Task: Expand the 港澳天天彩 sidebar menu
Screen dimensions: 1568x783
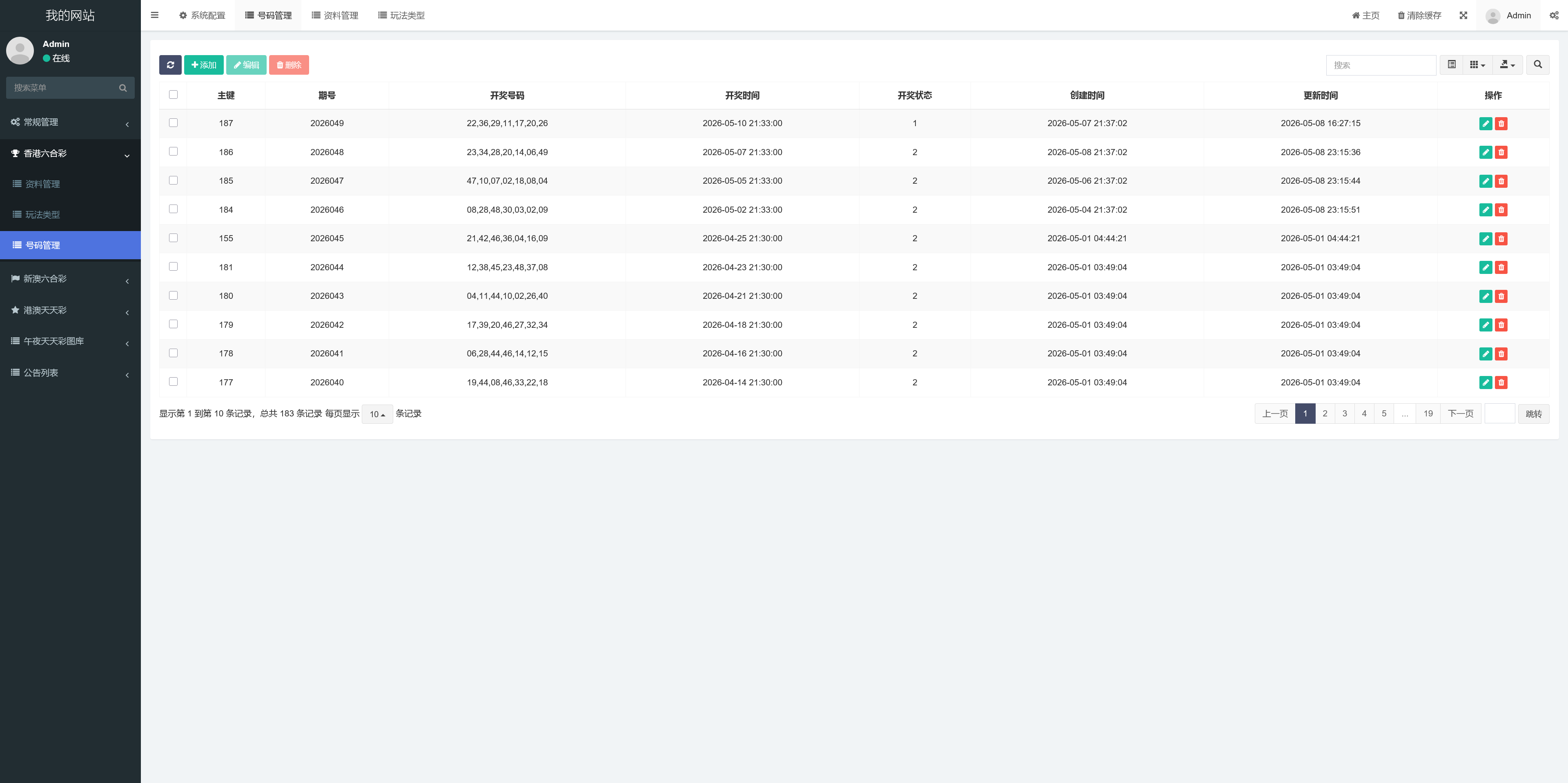Action: tap(70, 310)
